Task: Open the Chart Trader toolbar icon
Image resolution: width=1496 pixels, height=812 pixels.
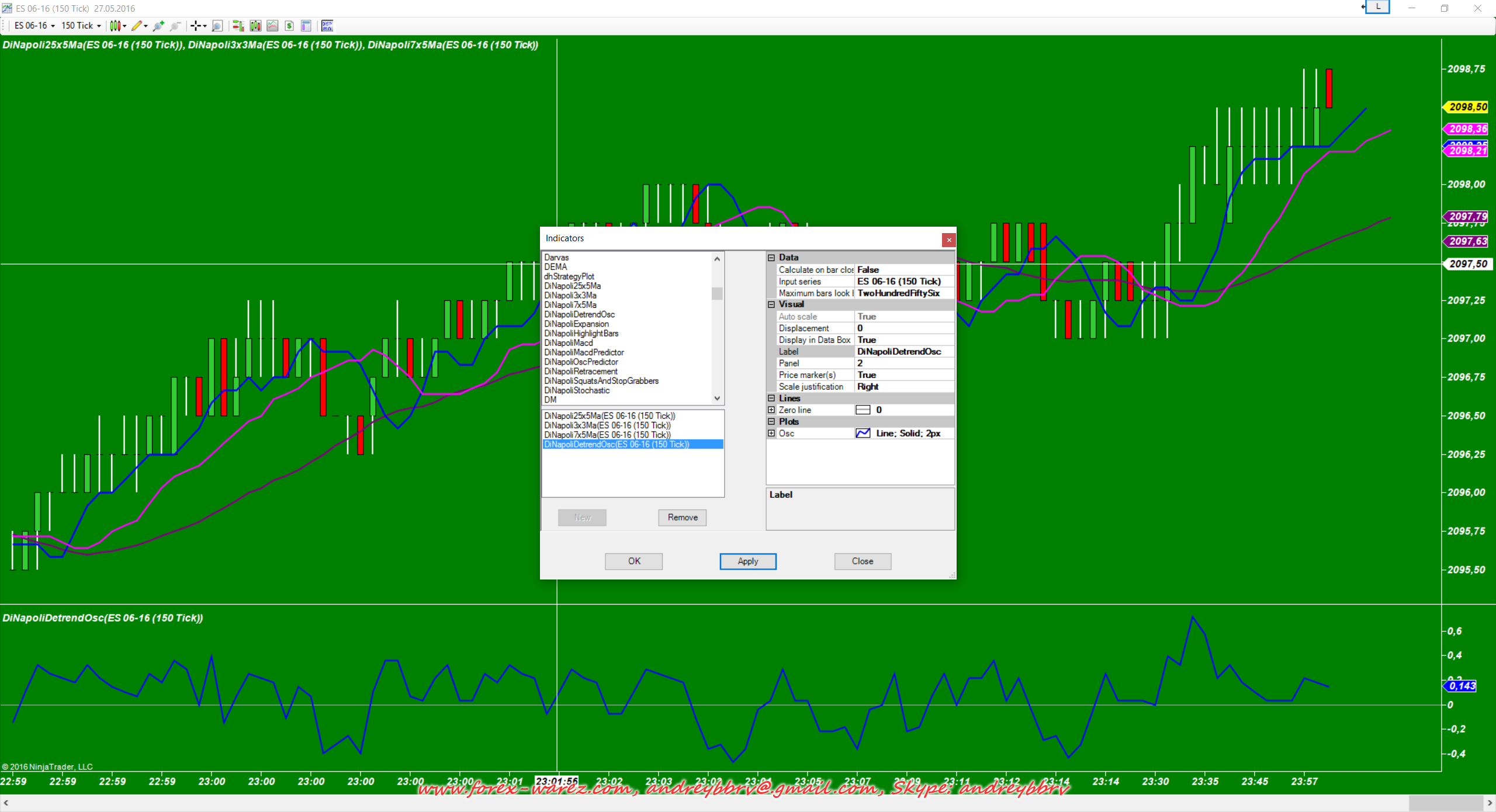Action: (238, 26)
